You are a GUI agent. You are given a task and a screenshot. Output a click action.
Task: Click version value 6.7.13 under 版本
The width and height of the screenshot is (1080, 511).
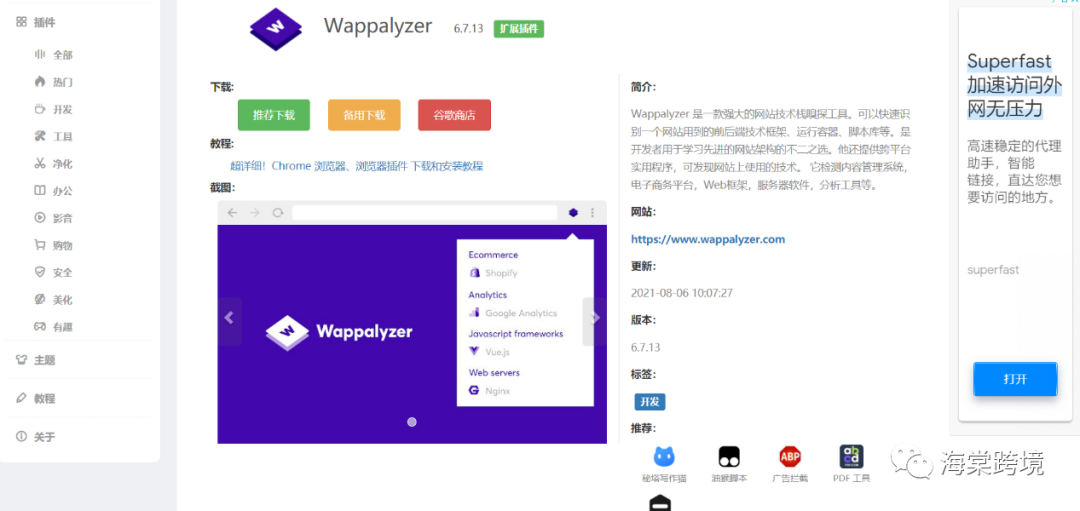tap(645, 348)
